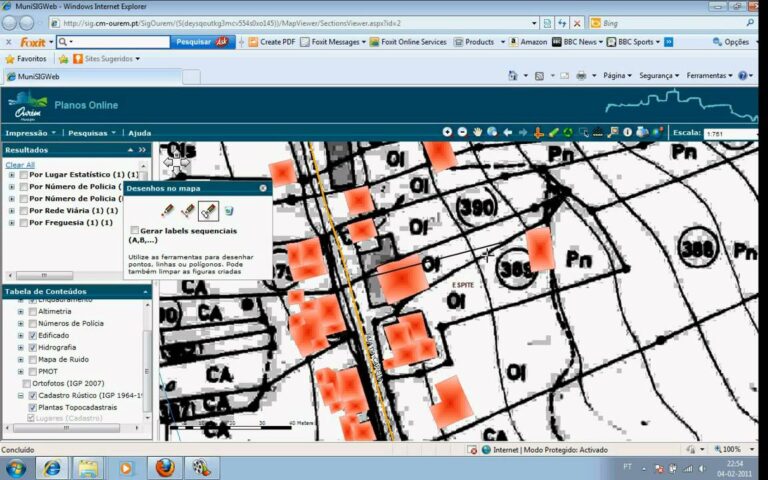Collapse the Tabela de Conteúdos panel
The width and height of the screenshot is (768, 480).
click(145, 292)
